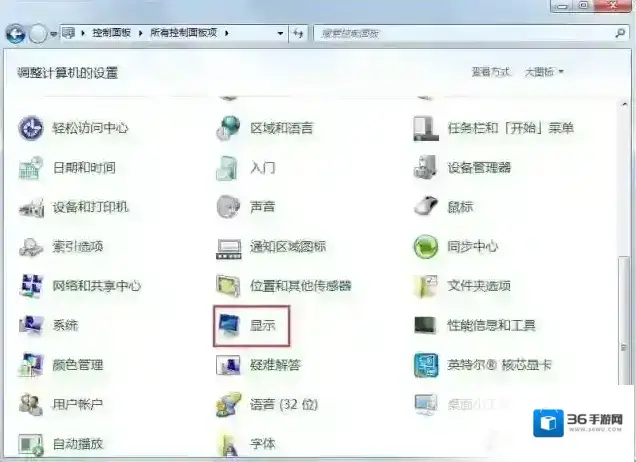Open the 设备和打印机 icon

(31, 207)
